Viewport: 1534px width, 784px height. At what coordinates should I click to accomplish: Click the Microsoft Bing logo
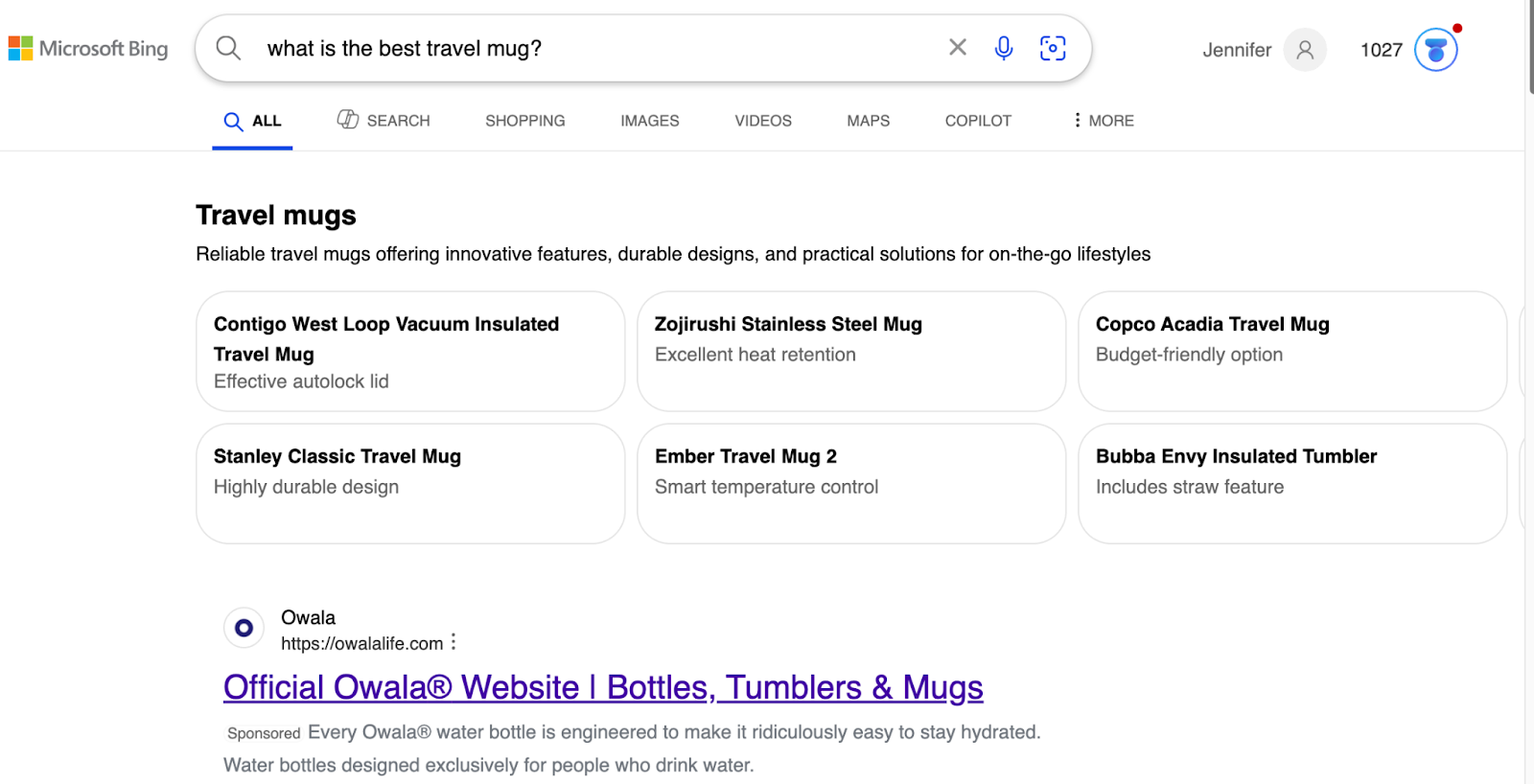[x=88, y=49]
